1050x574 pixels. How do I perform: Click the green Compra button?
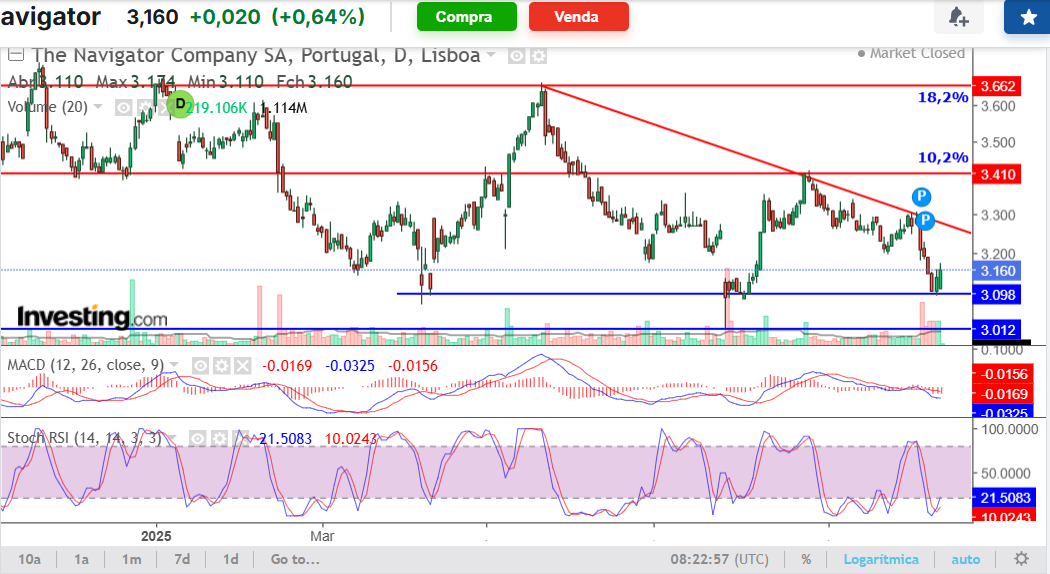point(467,17)
